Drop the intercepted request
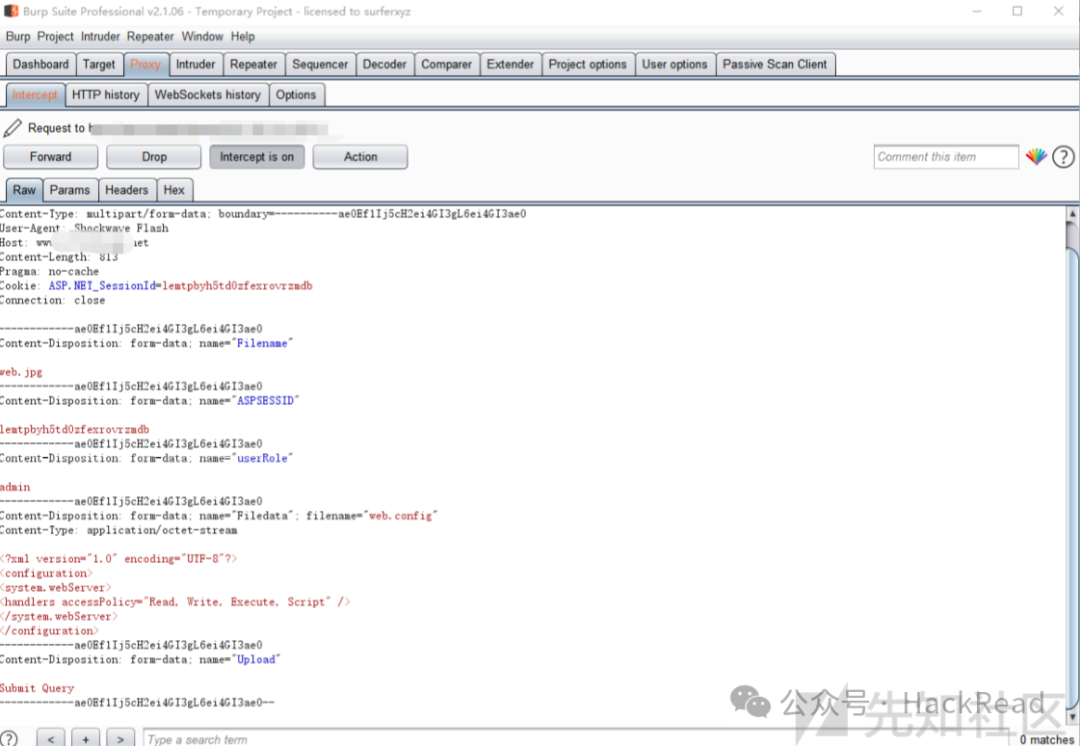The width and height of the screenshot is (1080, 746). [x=154, y=157]
